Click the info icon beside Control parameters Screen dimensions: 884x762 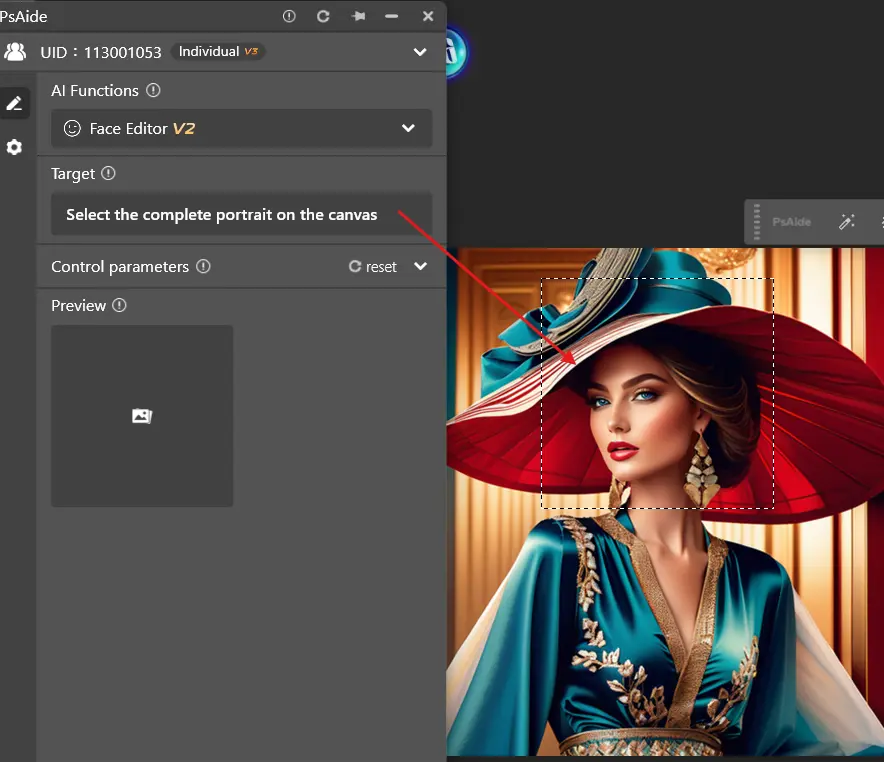tap(203, 266)
